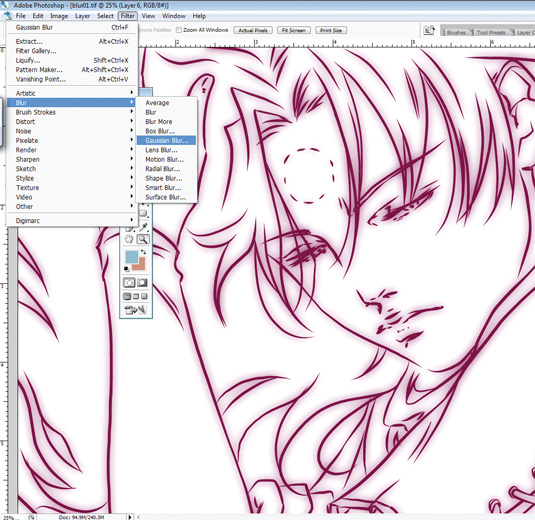Select the Hand tool in the toolbox

coord(129,239)
